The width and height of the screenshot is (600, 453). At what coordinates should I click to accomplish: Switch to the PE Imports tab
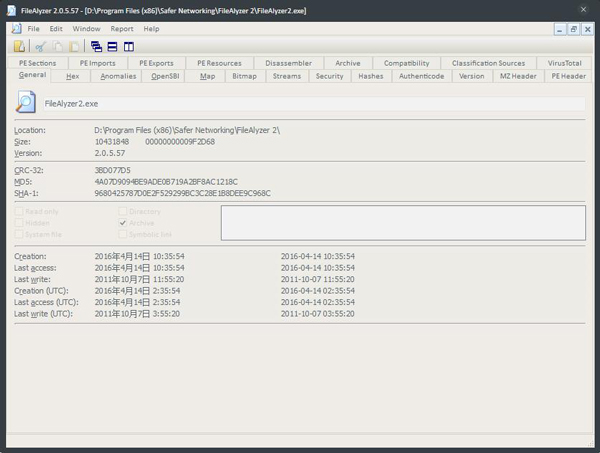click(x=98, y=63)
